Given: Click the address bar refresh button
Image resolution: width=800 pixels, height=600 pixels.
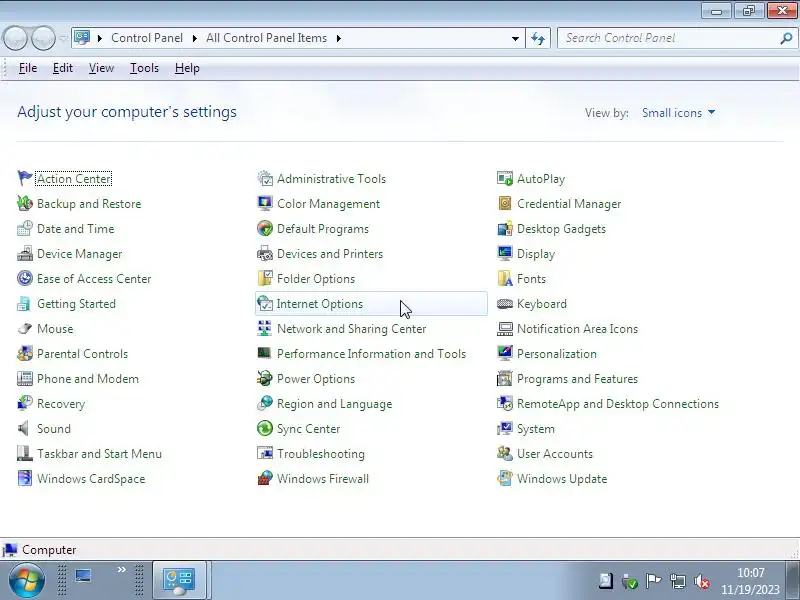Looking at the screenshot, I should (x=538, y=38).
